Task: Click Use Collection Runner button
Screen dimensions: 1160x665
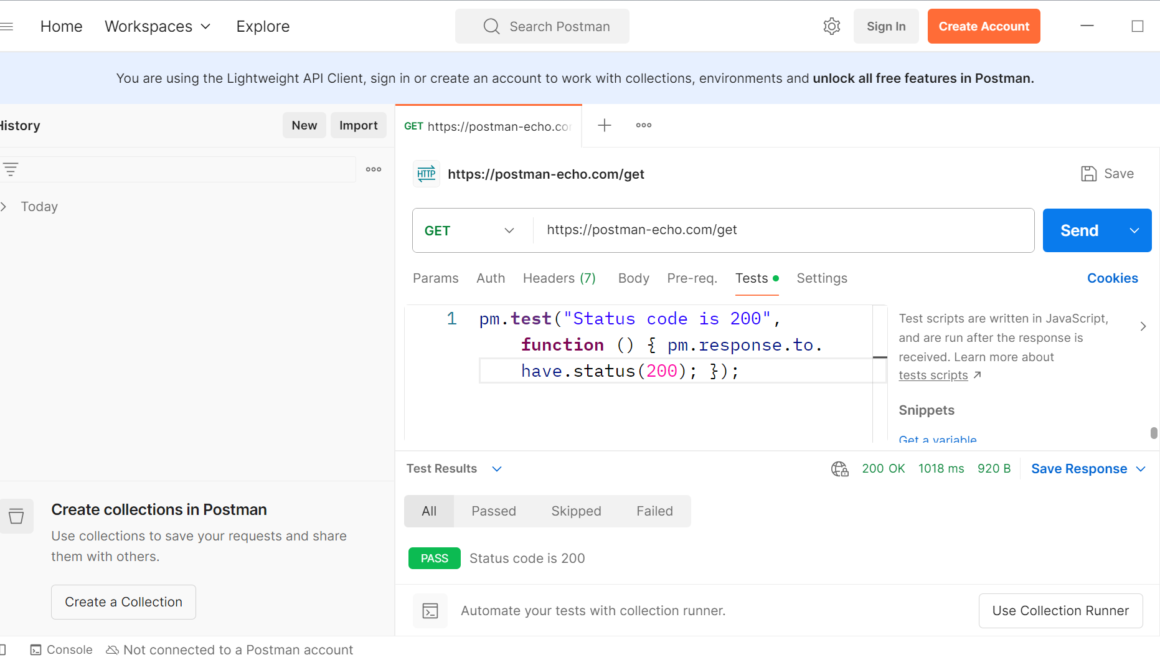Action: [1060, 611]
